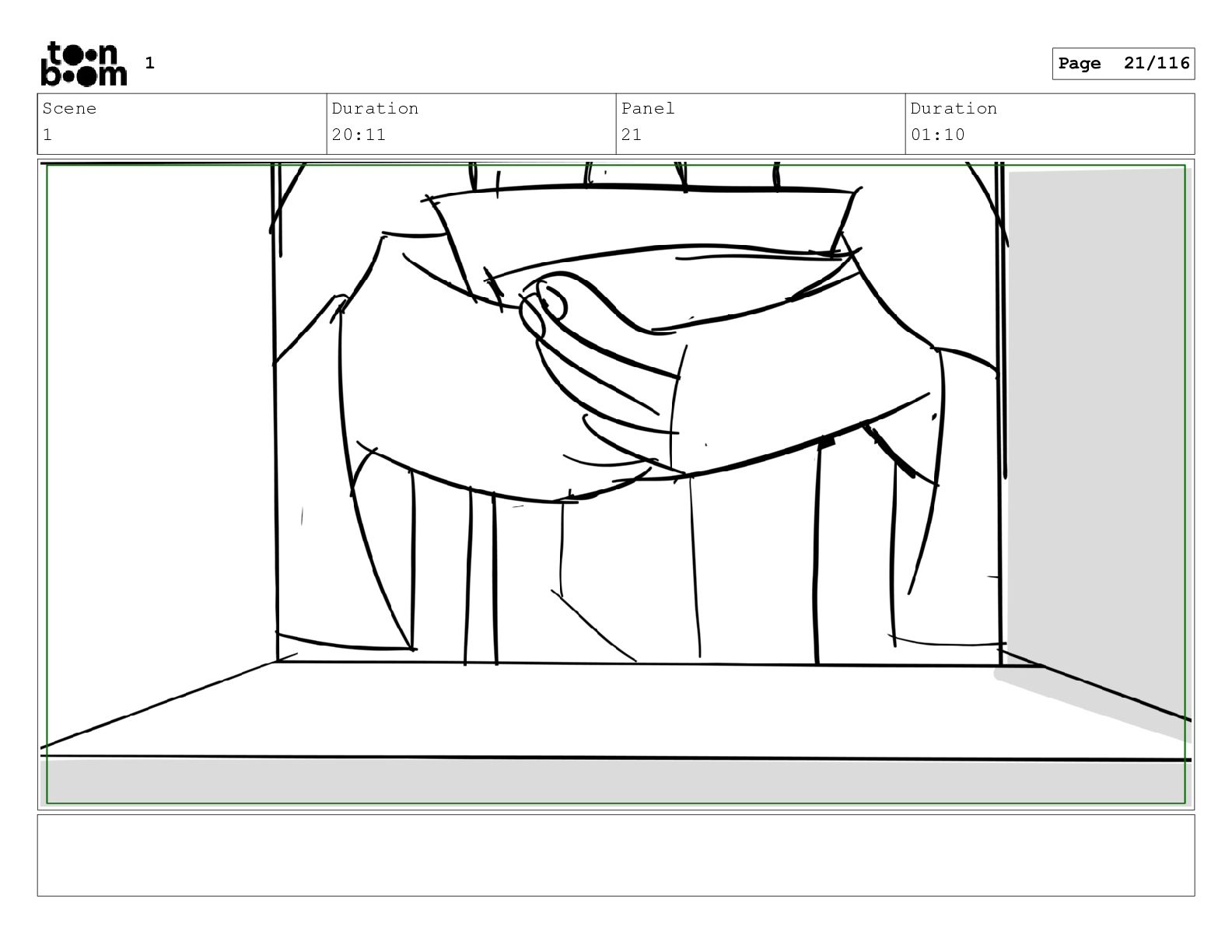
Task: Click the project title number beside logo
Action: pyautogui.click(x=150, y=63)
